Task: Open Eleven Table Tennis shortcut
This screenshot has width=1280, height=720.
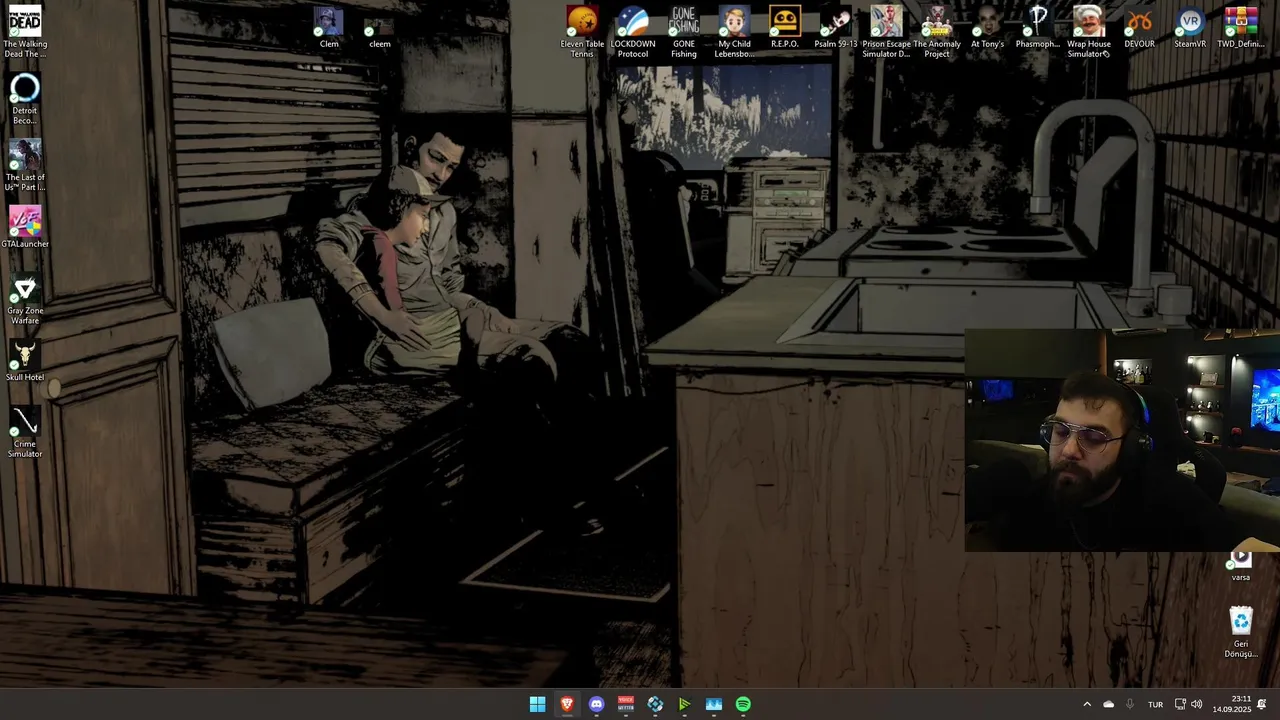Action: (x=582, y=31)
